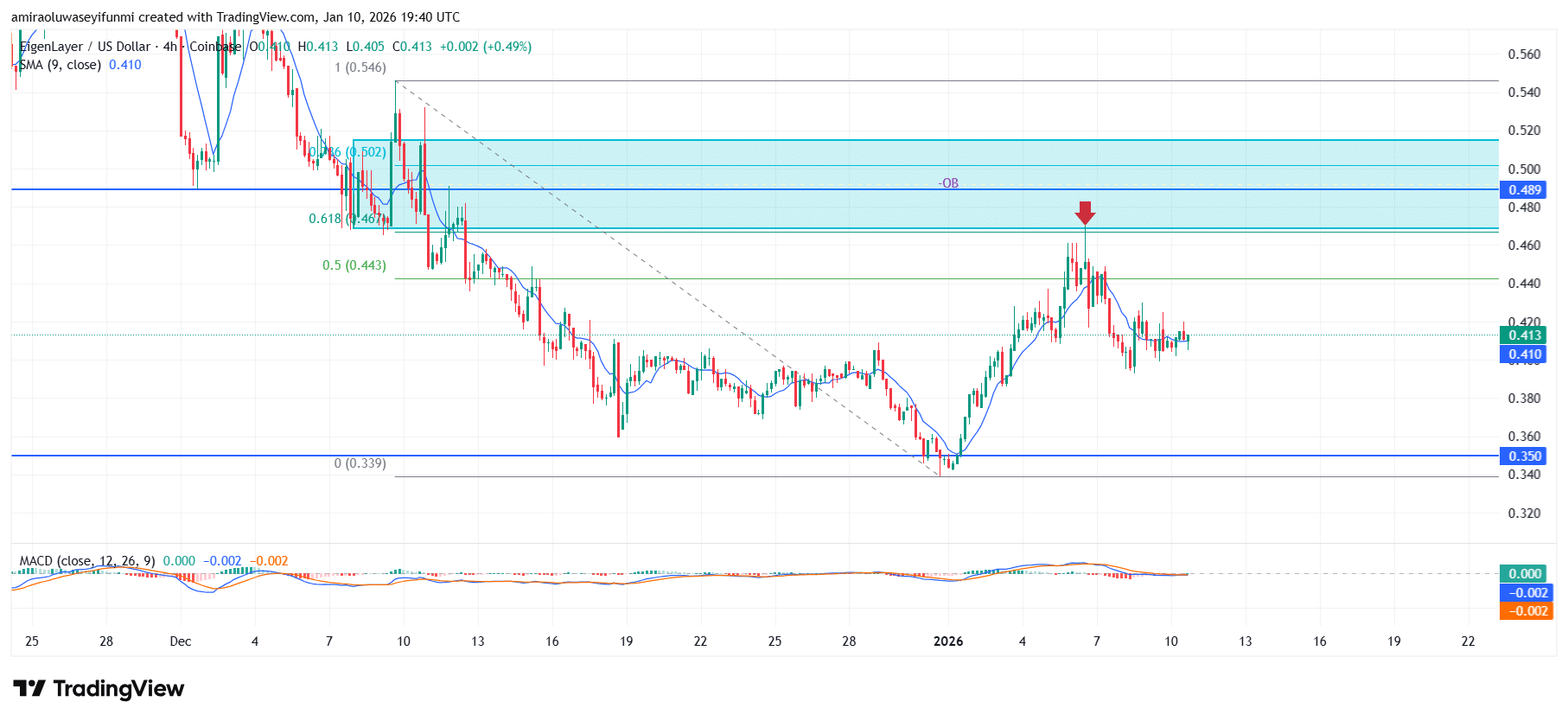Click the 13 January date on time axis
Image resolution: width=1568 pixels, height=721 pixels.
pos(1246,641)
